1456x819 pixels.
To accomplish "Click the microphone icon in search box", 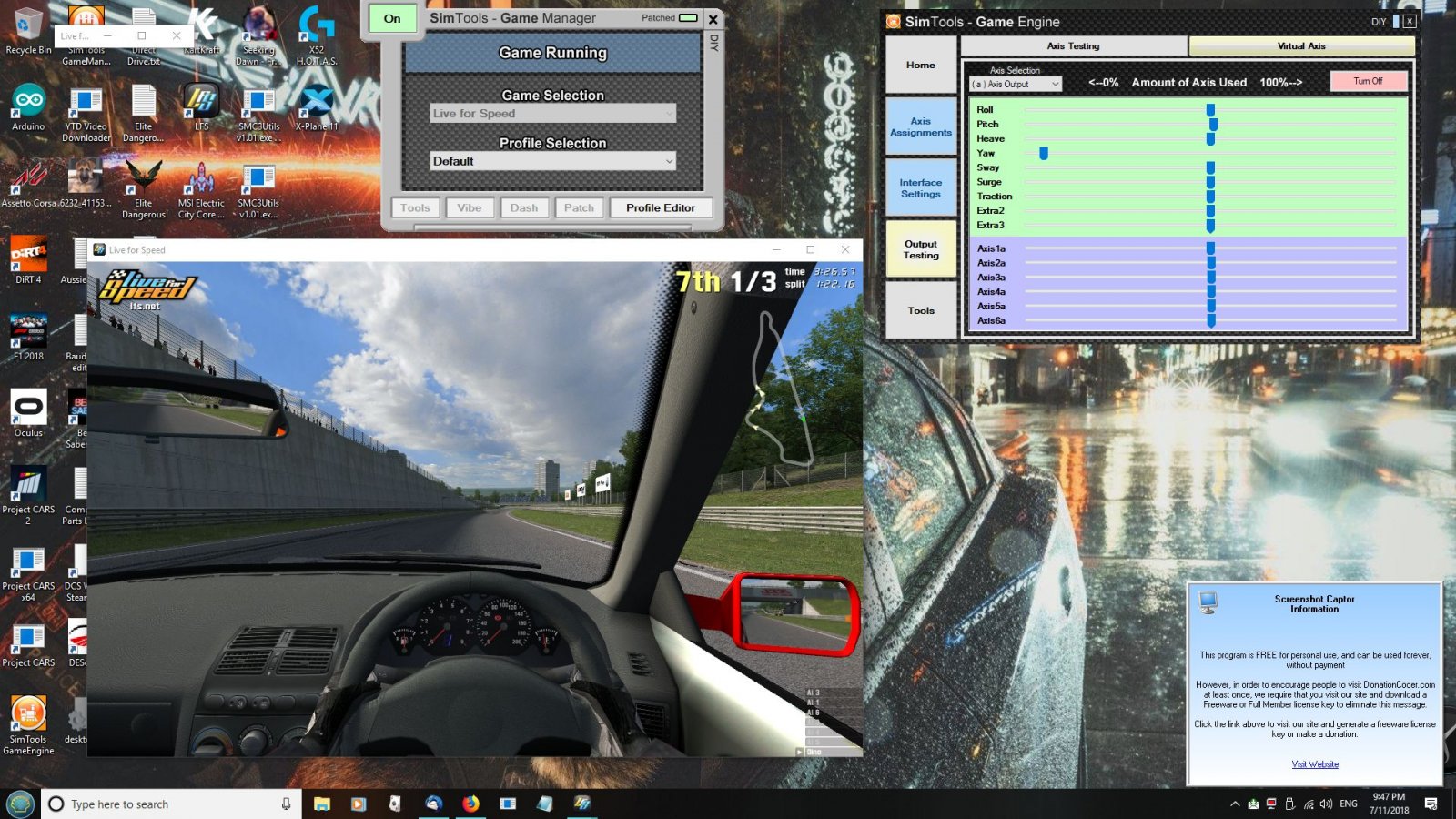I will 286,804.
